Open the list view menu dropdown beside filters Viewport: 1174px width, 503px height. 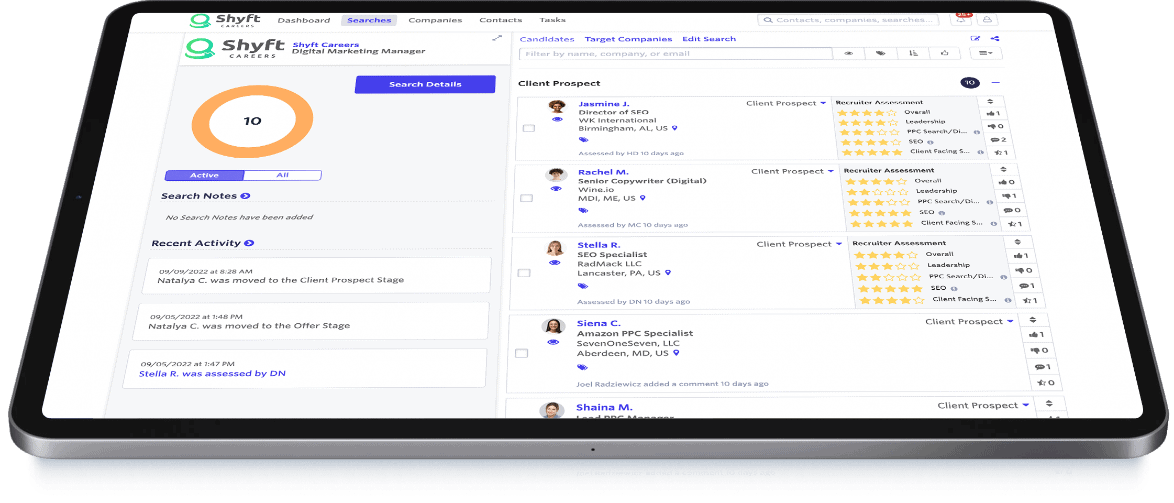click(985, 53)
